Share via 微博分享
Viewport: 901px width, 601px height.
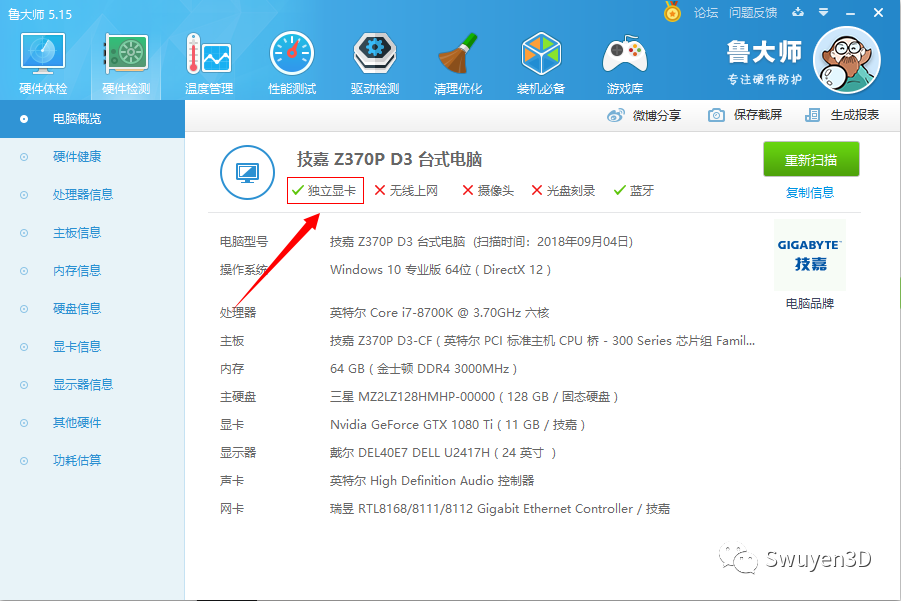pyautogui.click(x=644, y=115)
